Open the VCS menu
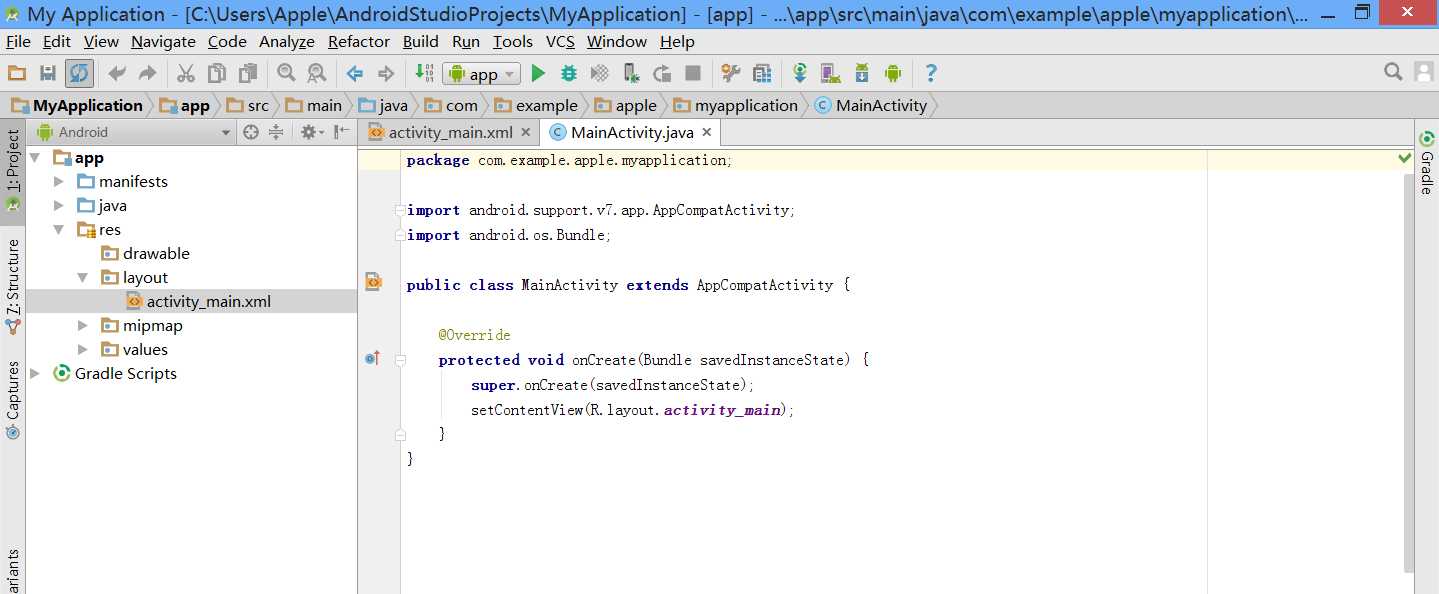The image size is (1439, 594). coord(560,42)
